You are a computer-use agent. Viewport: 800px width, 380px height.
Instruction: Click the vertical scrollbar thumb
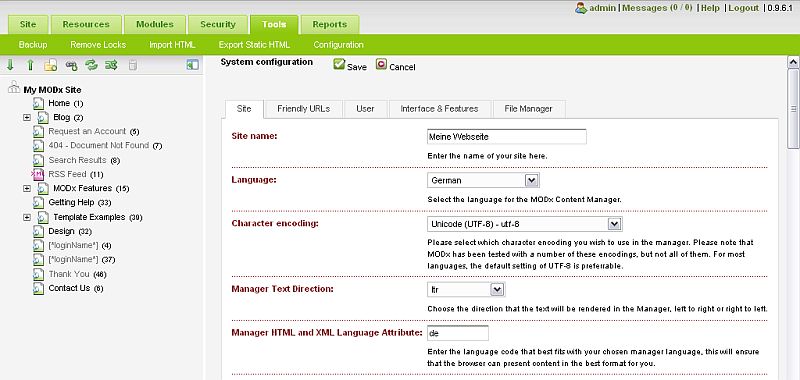click(793, 109)
